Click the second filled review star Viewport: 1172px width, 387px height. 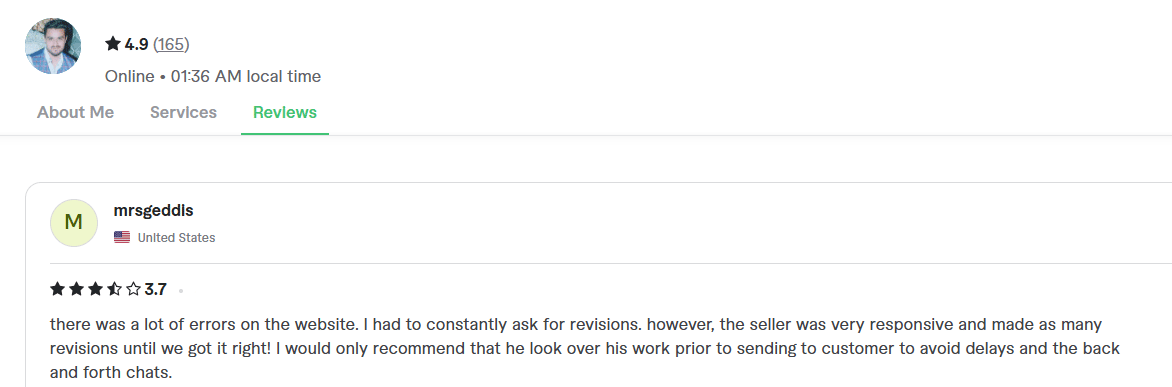coord(76,289)
